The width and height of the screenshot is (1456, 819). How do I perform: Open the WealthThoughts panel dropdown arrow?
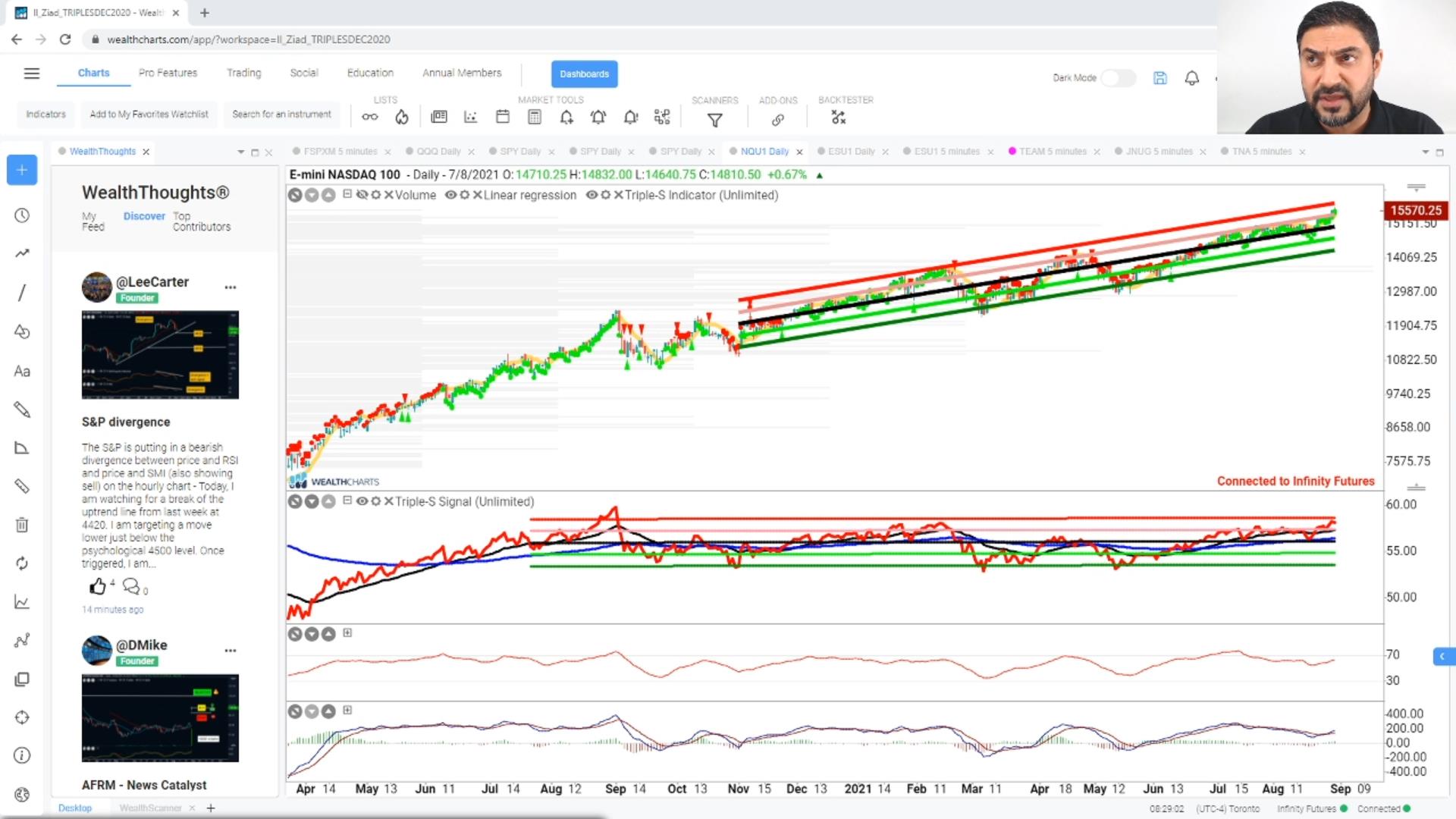[240, 152]
